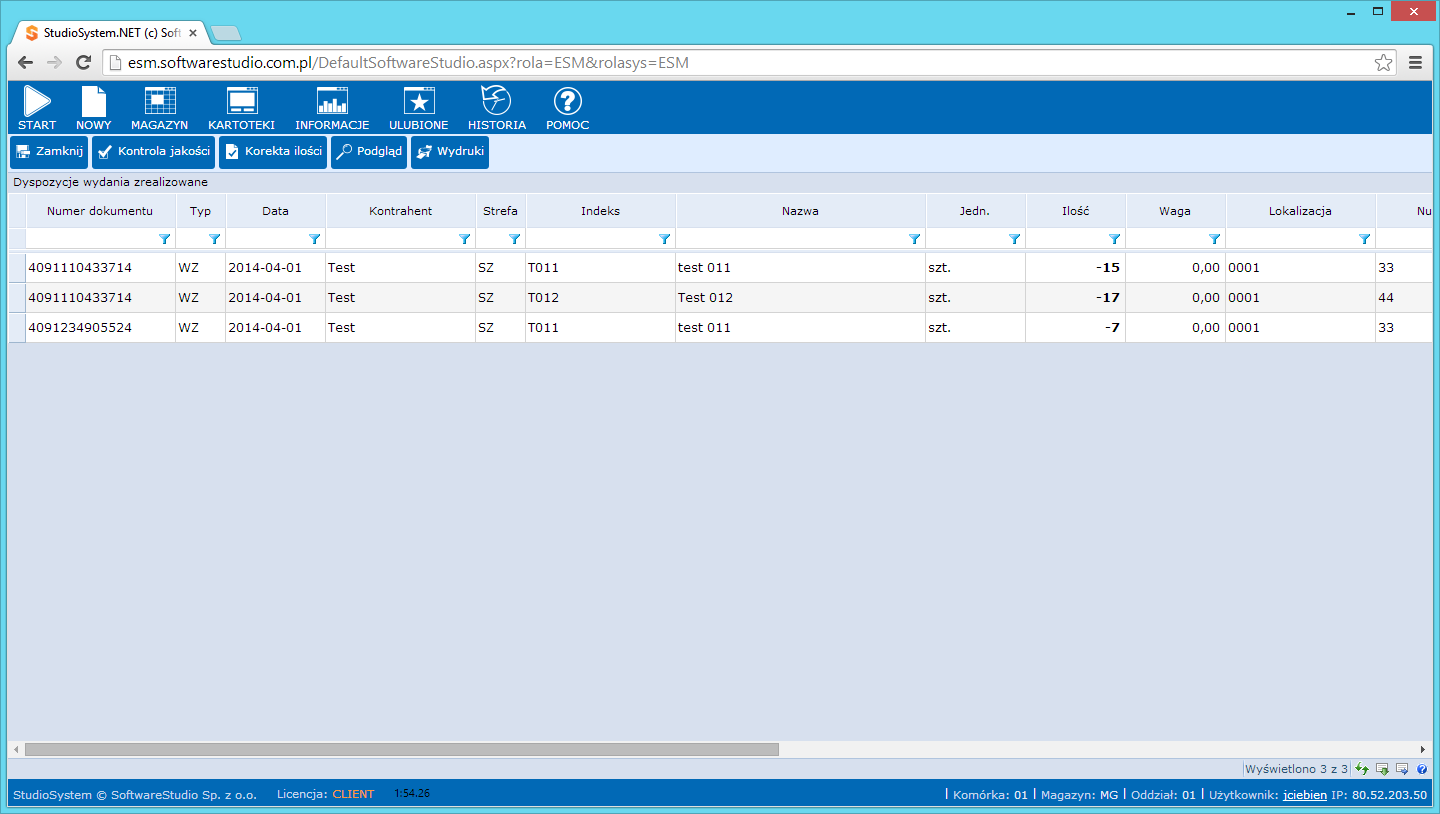Click the Zamknij button
Screen dimensions: 1440x814
tap(49, 152)
